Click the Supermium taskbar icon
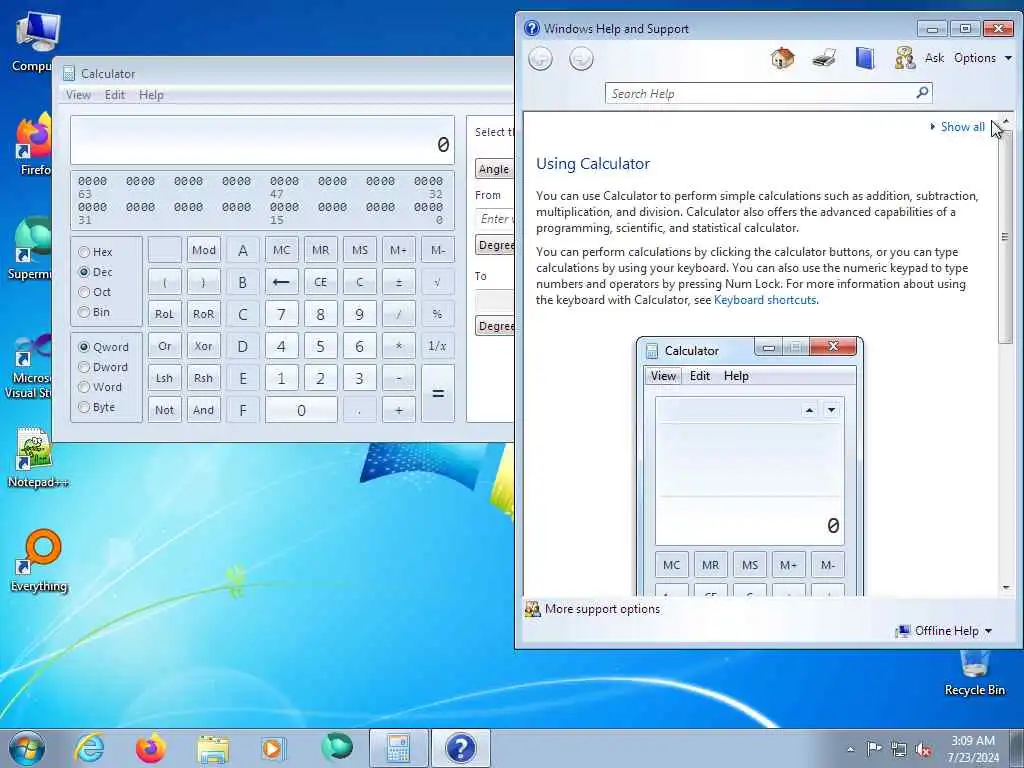The width and height of the screenshot is (1024, 768). [337, 748]
